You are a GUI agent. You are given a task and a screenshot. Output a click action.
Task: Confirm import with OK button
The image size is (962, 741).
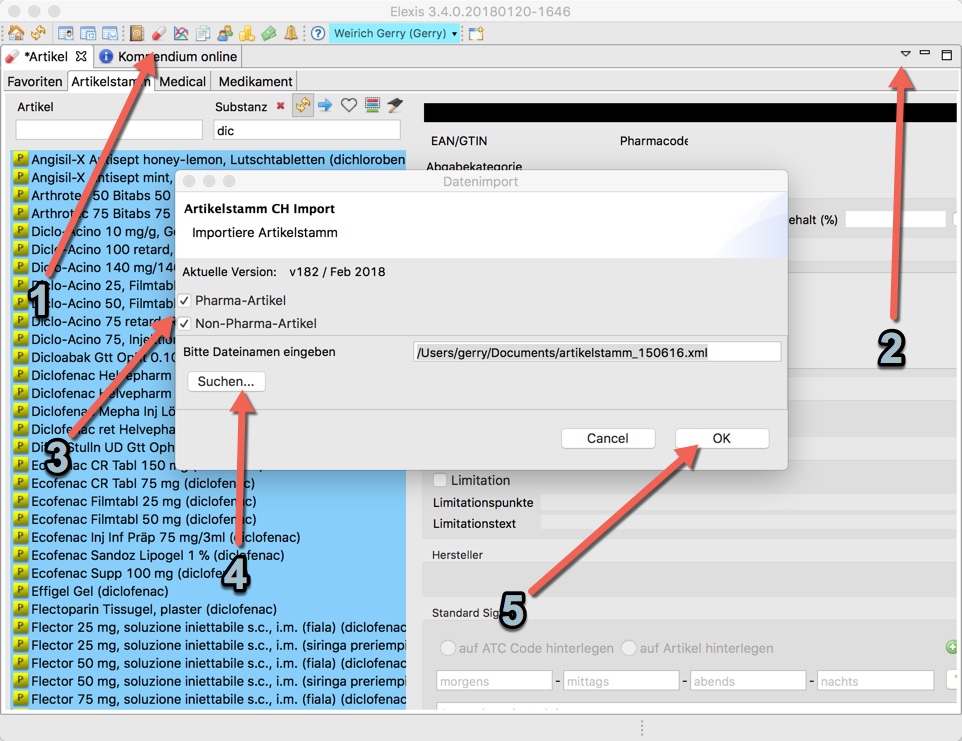[722, 439]
